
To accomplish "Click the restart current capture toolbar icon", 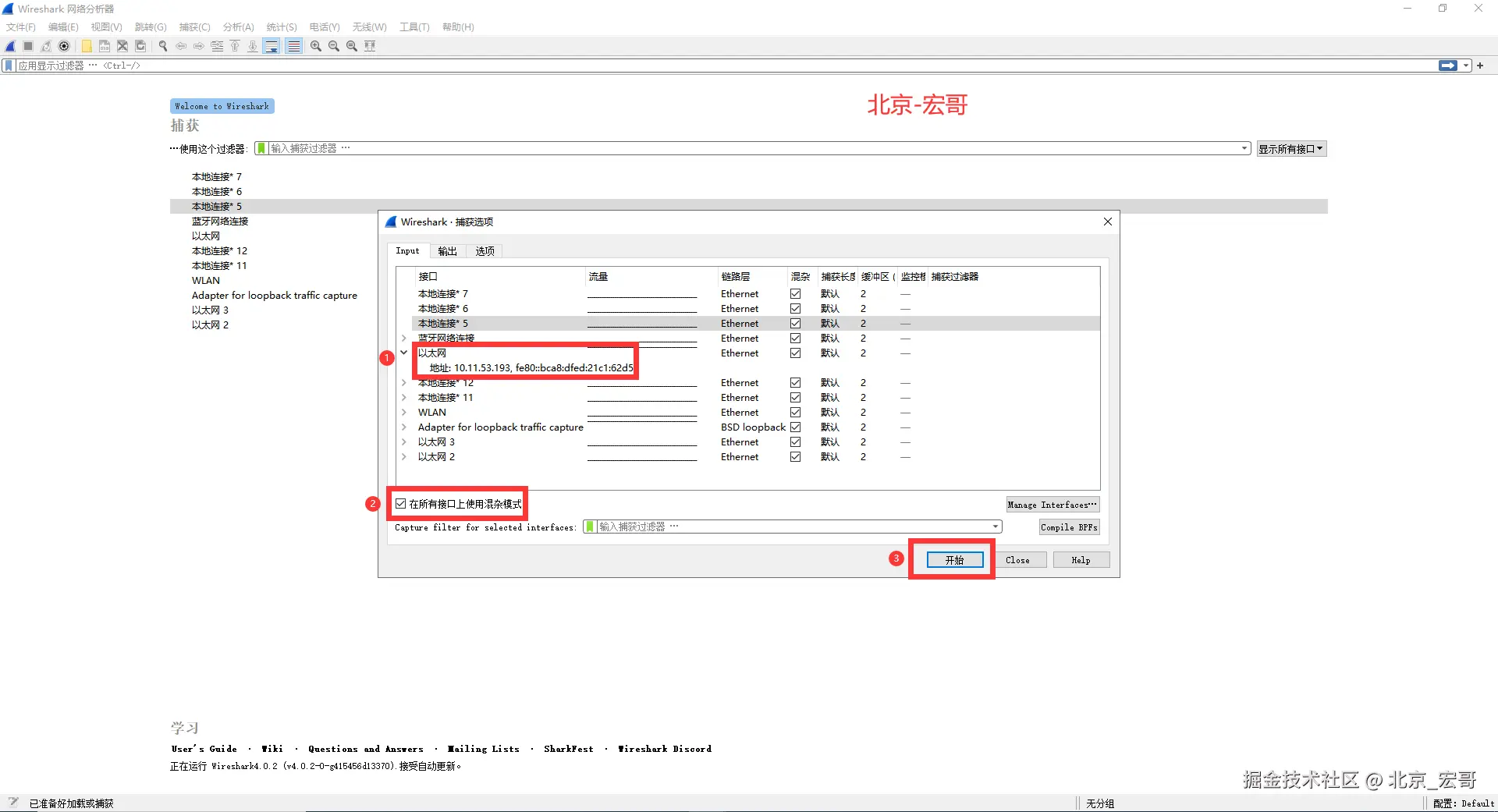I will point(46,46).
